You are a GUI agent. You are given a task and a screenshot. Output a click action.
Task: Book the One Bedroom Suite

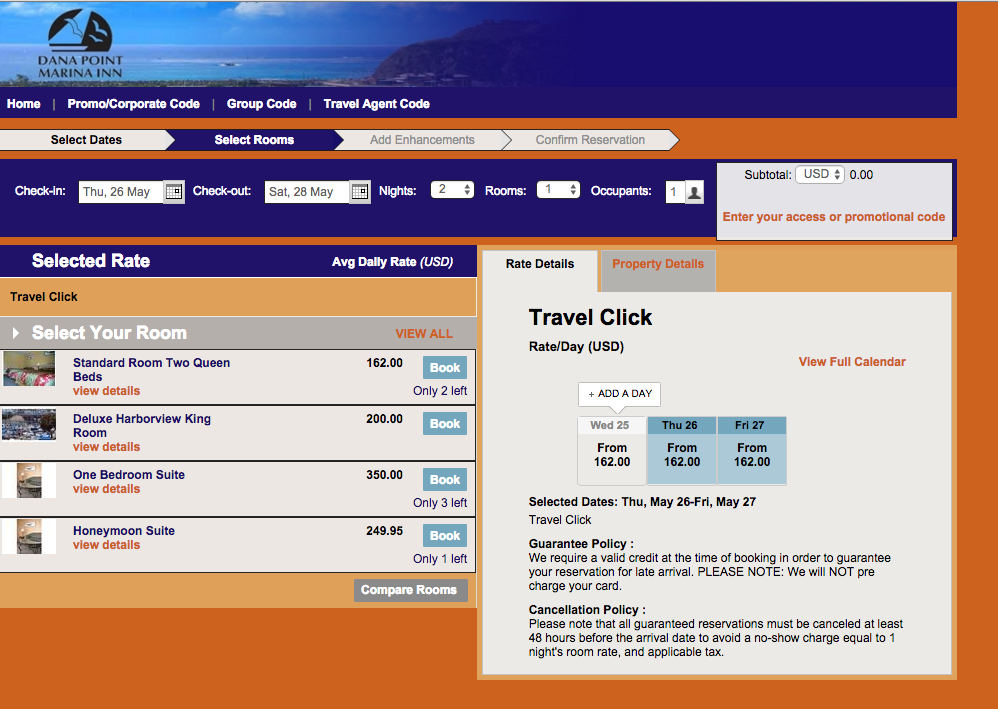[x=444, y=480]
